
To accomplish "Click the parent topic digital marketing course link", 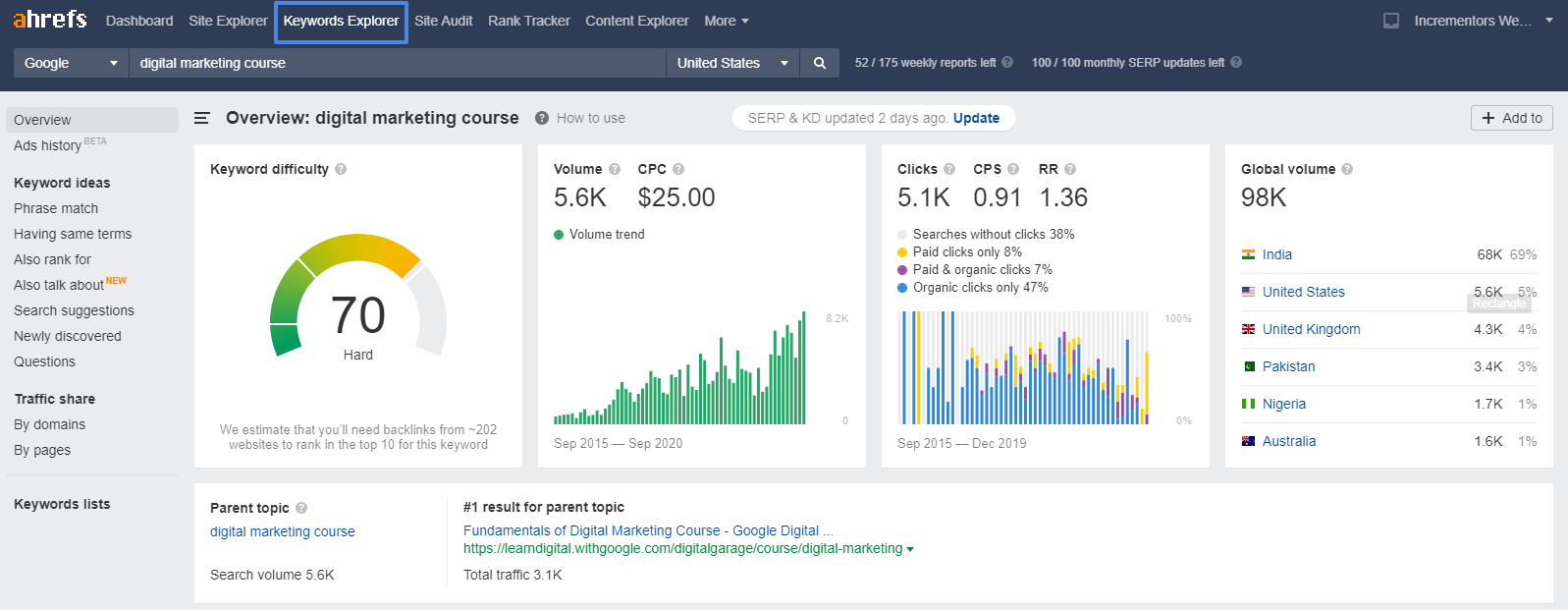I will pos(283,531).
